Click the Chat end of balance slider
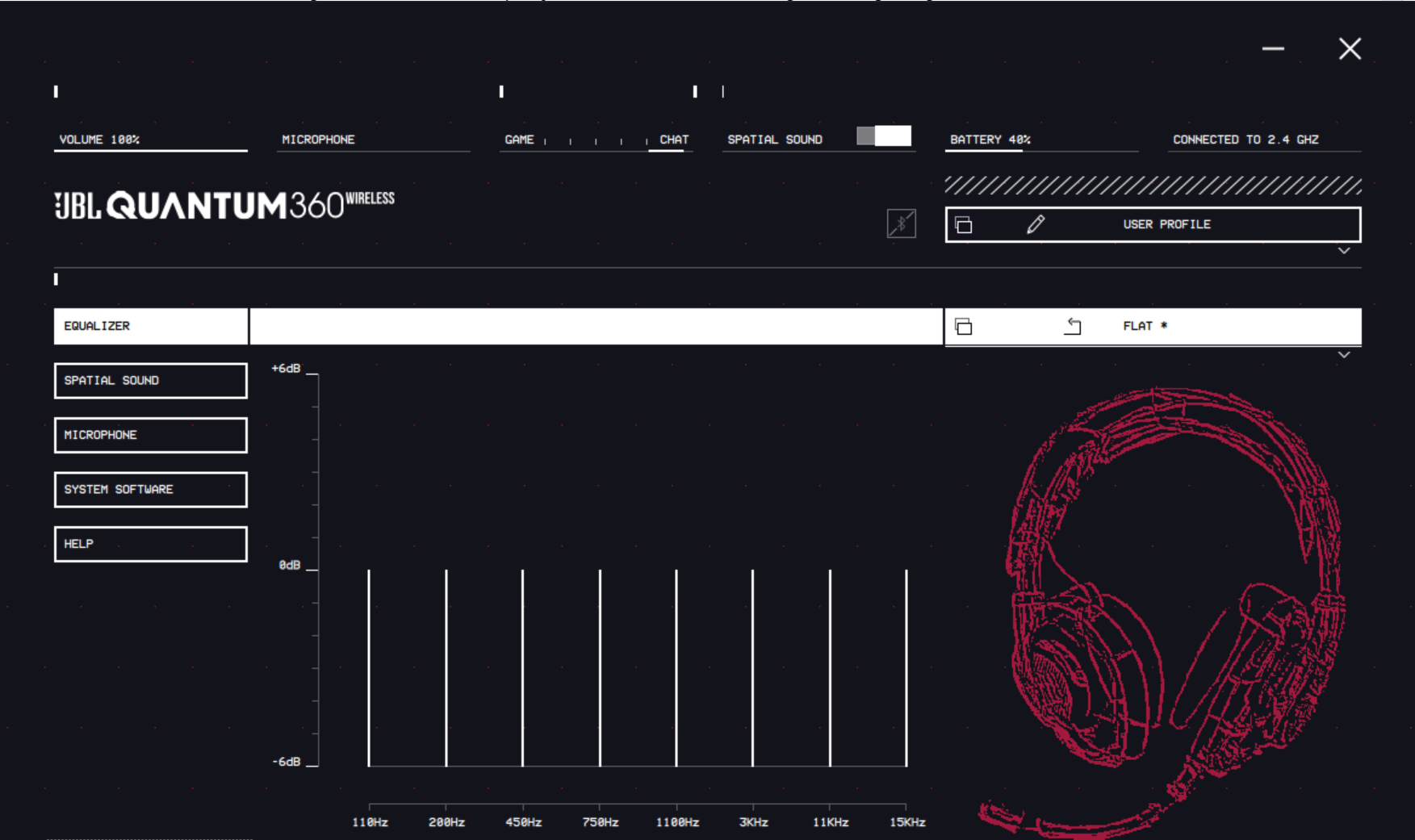The height and width of the screenshot is (840, 1415). click(x=674, y=140)
